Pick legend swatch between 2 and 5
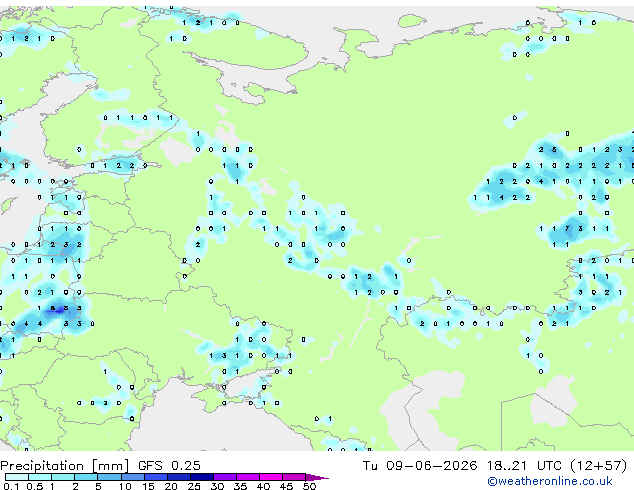Screen dimensions: 634x490 click(86, 477)
